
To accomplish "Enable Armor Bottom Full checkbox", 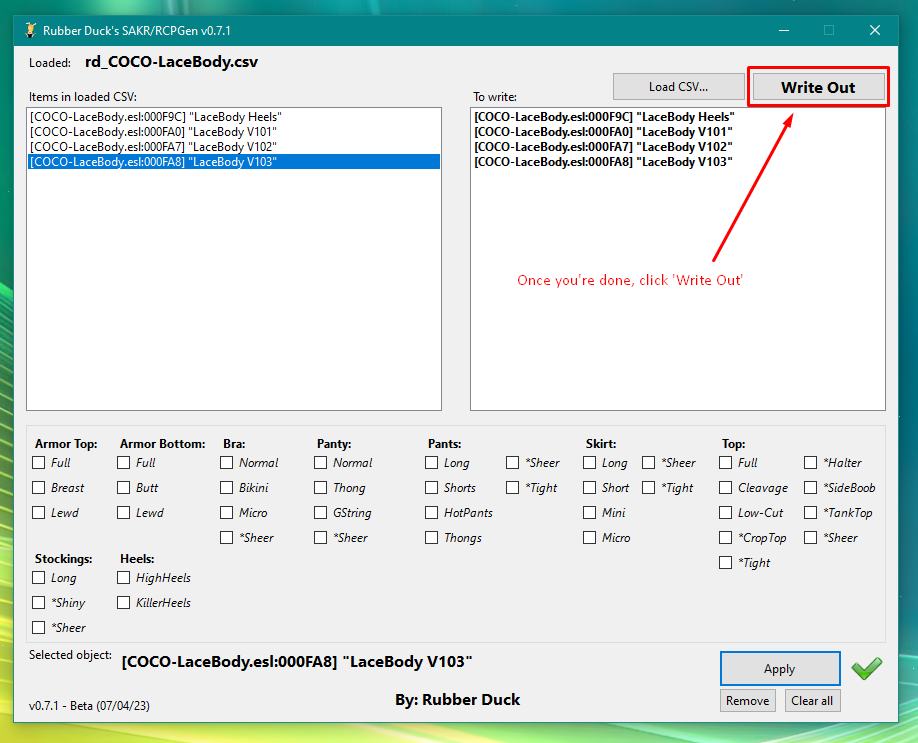I will (124, 463).
